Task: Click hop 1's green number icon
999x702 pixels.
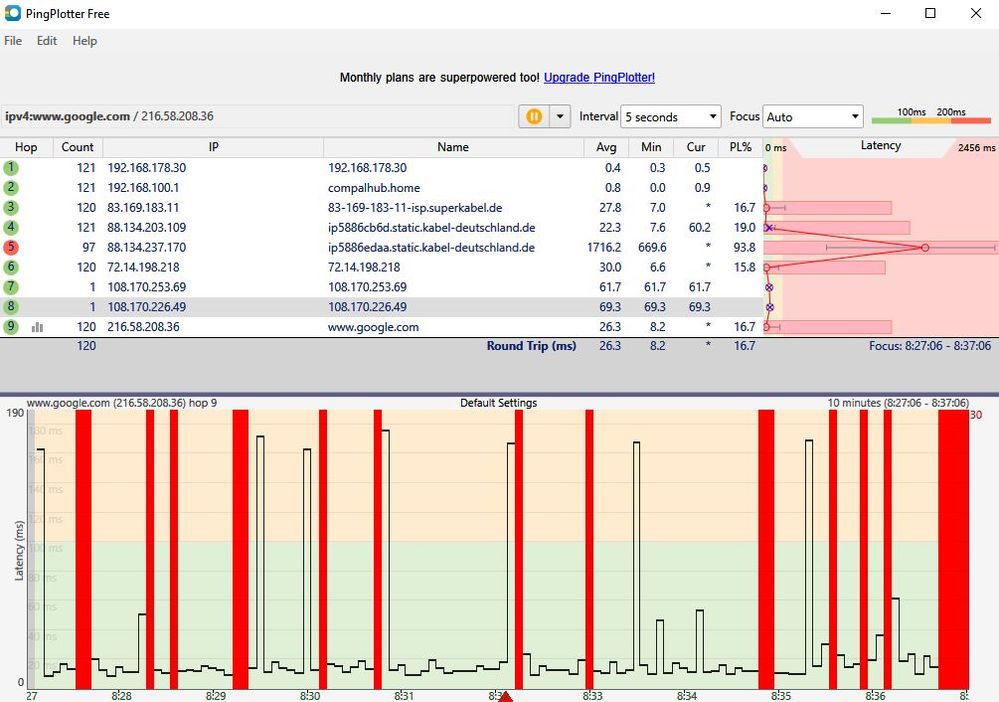Action: [13, 168]
